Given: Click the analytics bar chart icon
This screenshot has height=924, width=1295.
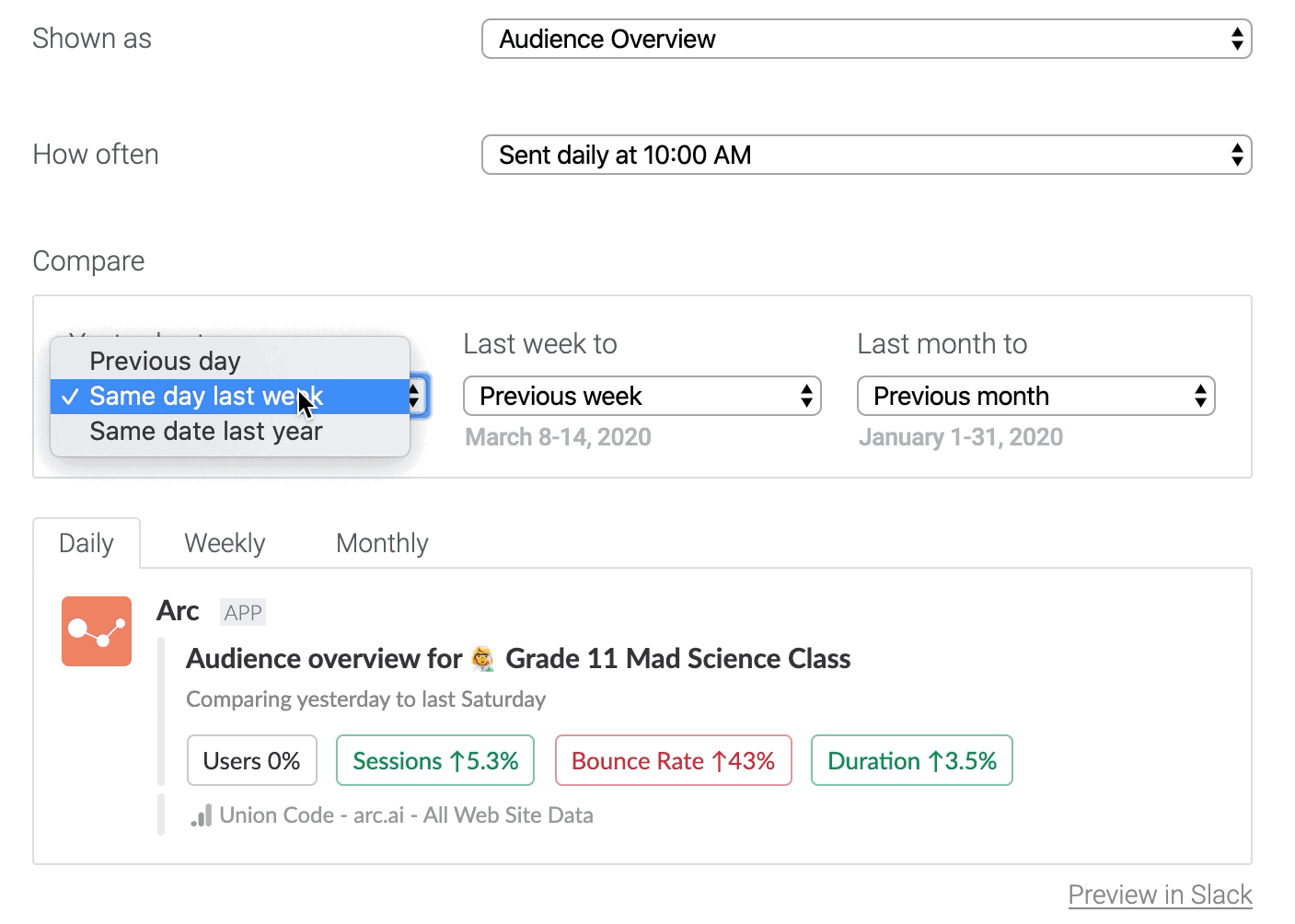Looking at the screenshot, I should (x=202, y=815).
